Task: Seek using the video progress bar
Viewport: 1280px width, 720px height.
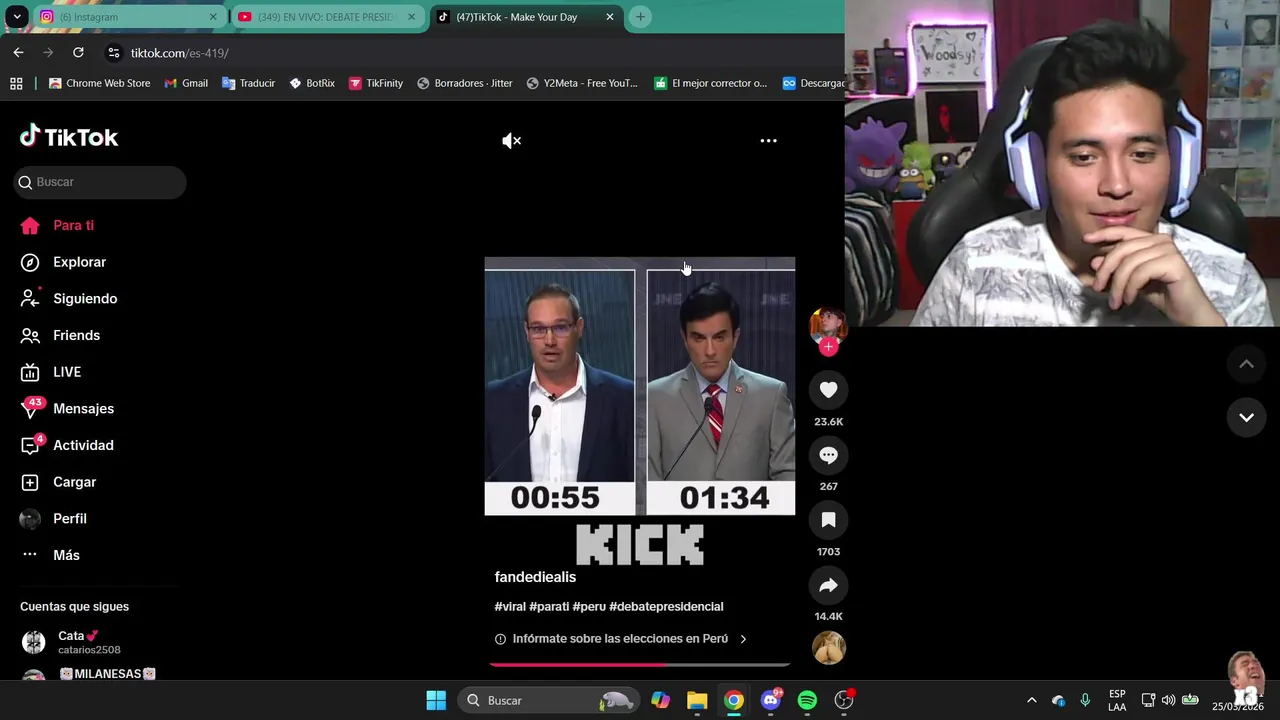Action: [640, 663]
